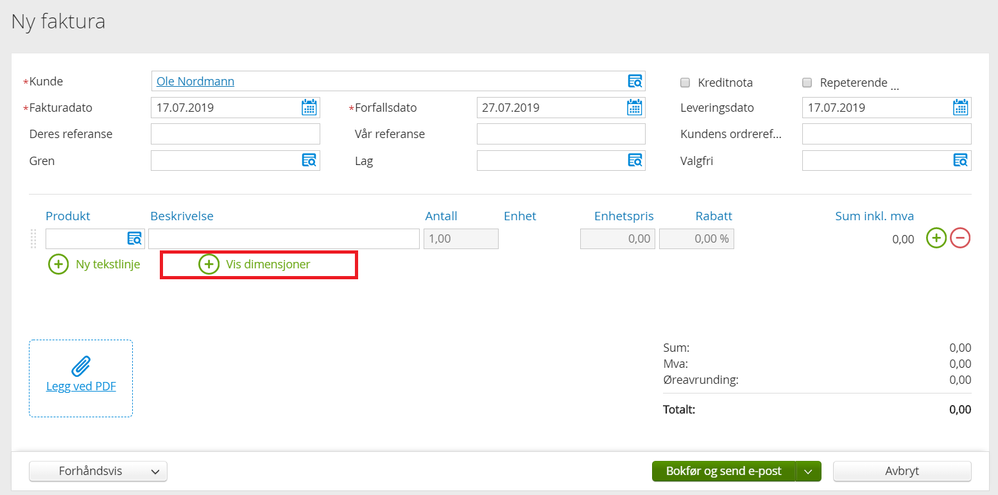The image size is (998, 495).
Task: Open the Ole Nordmann customer link
Action: coord(195,81)
